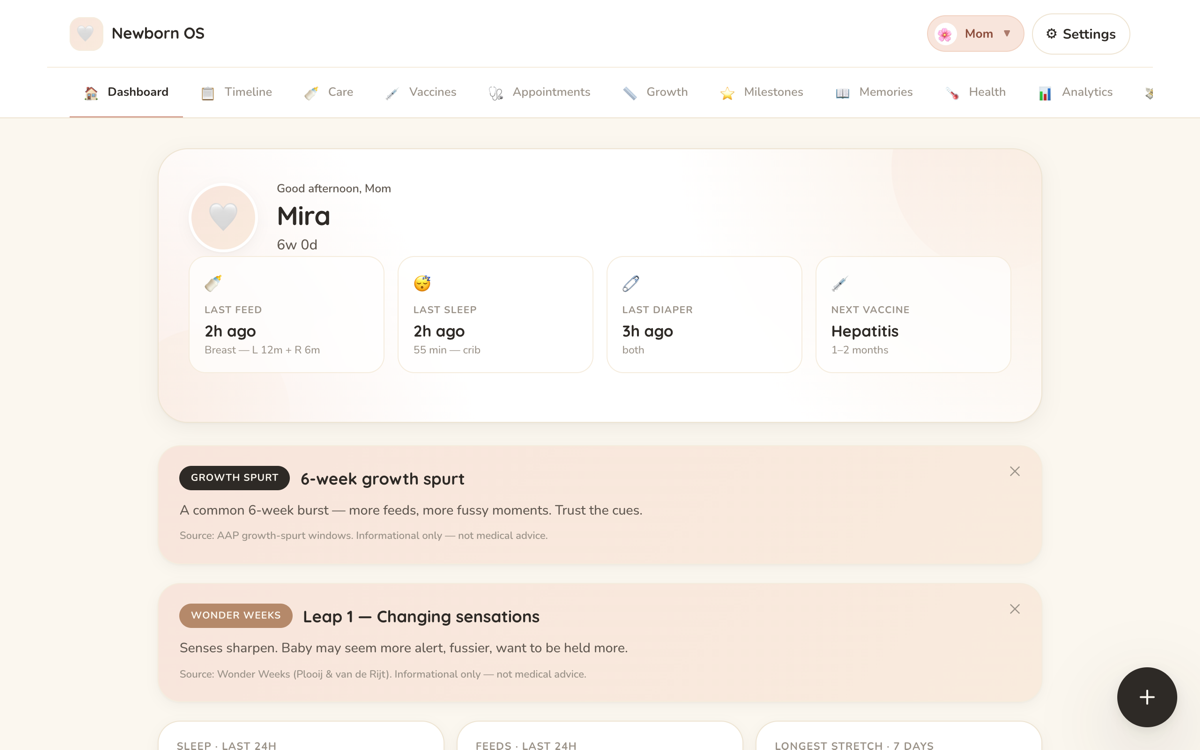The height and width of the screenshot is (750, 1200).
Task: Click 'Source: Wonder Weeks' note
Action: tap(383, 674)
